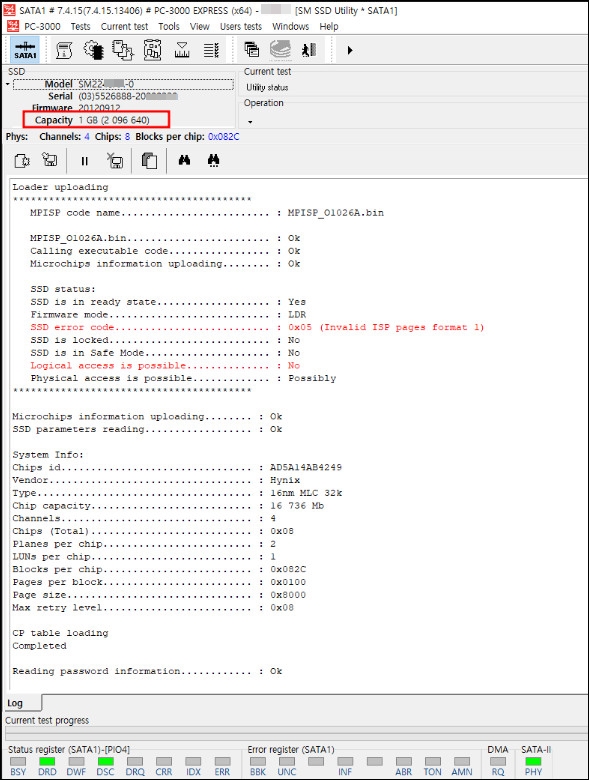Screen dimensions: 589x780
Task: Open the Users tests menu
Action: tap(241, 26)
